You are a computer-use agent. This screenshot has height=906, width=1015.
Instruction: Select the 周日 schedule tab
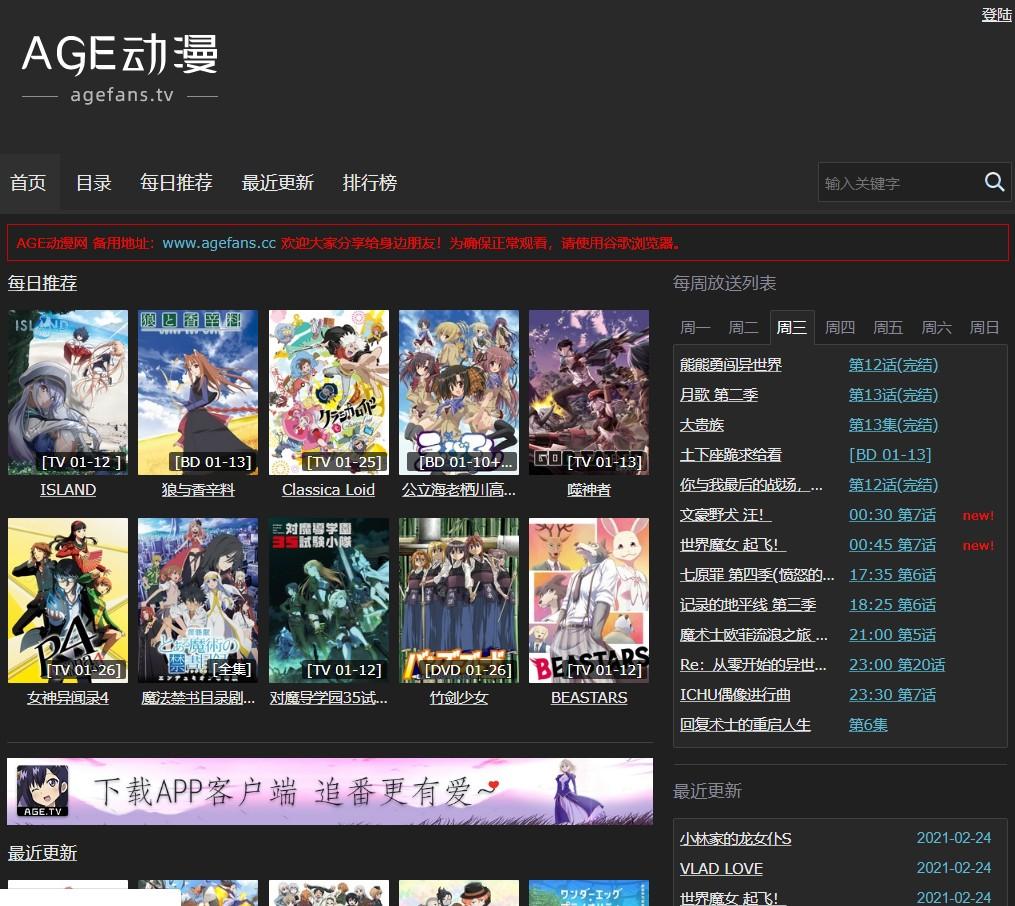(984, 328)
